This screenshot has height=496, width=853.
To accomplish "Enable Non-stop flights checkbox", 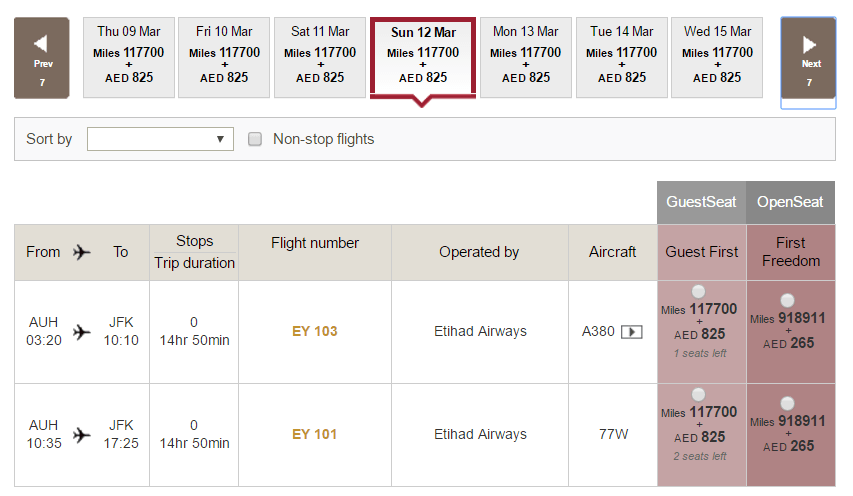I will (x=255, y=139).
